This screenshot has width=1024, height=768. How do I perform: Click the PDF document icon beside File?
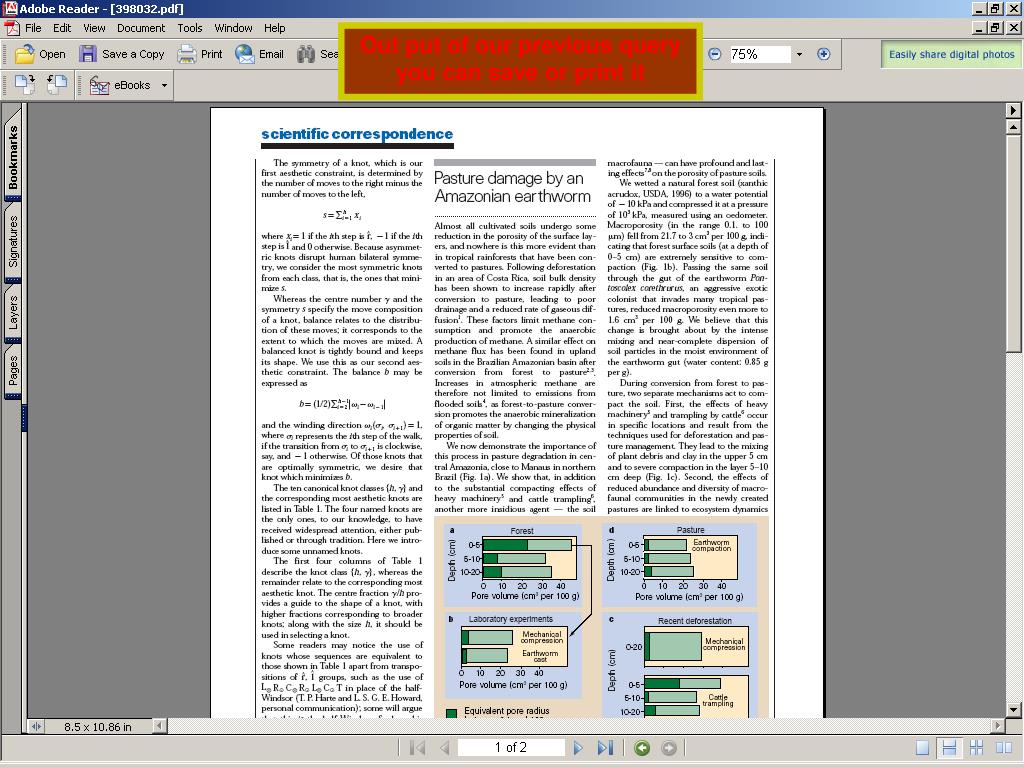11,28
